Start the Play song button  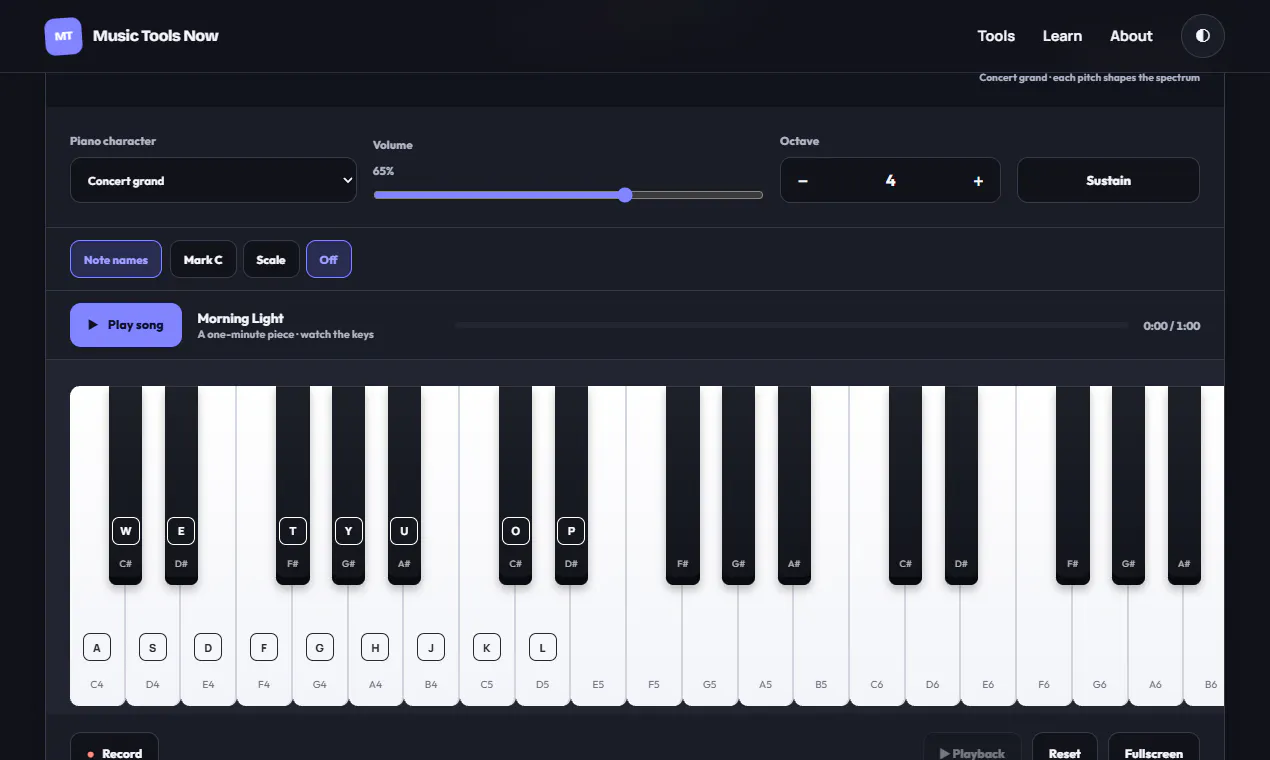point(126,325)
